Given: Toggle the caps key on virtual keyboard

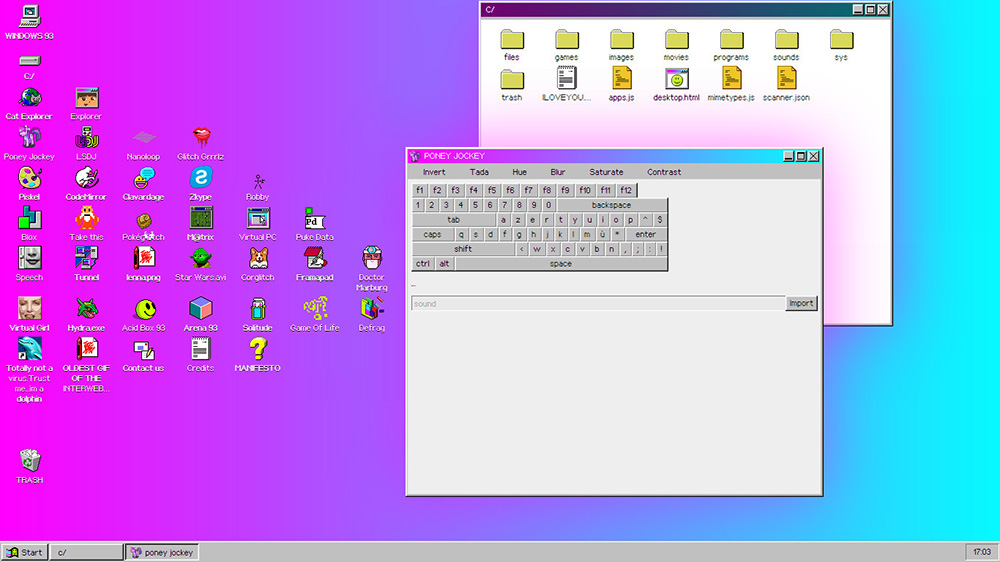Looking at the screenshot, I should click(x=432, y=234).
